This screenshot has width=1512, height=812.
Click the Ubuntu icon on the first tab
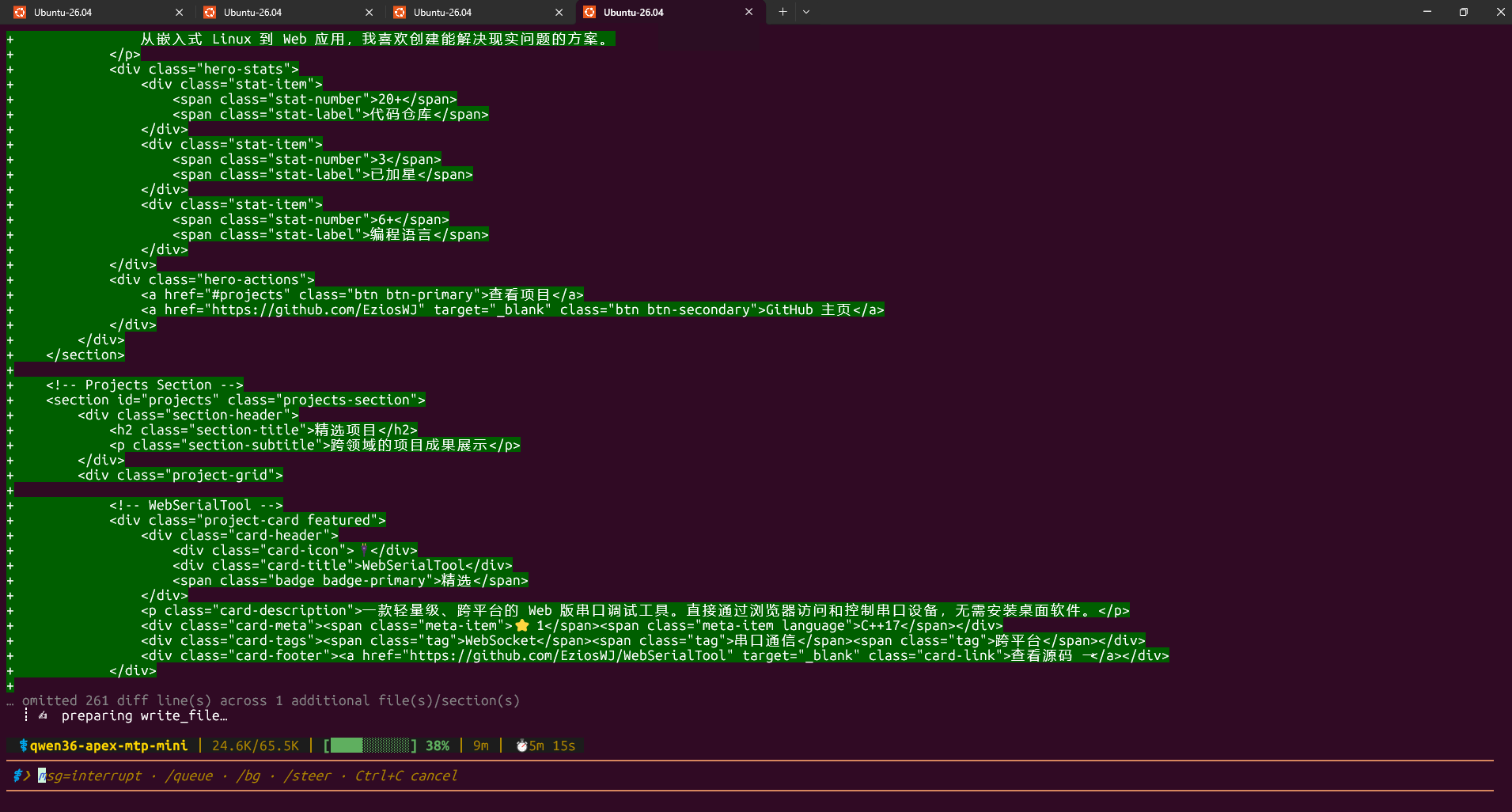click(20, 12)
